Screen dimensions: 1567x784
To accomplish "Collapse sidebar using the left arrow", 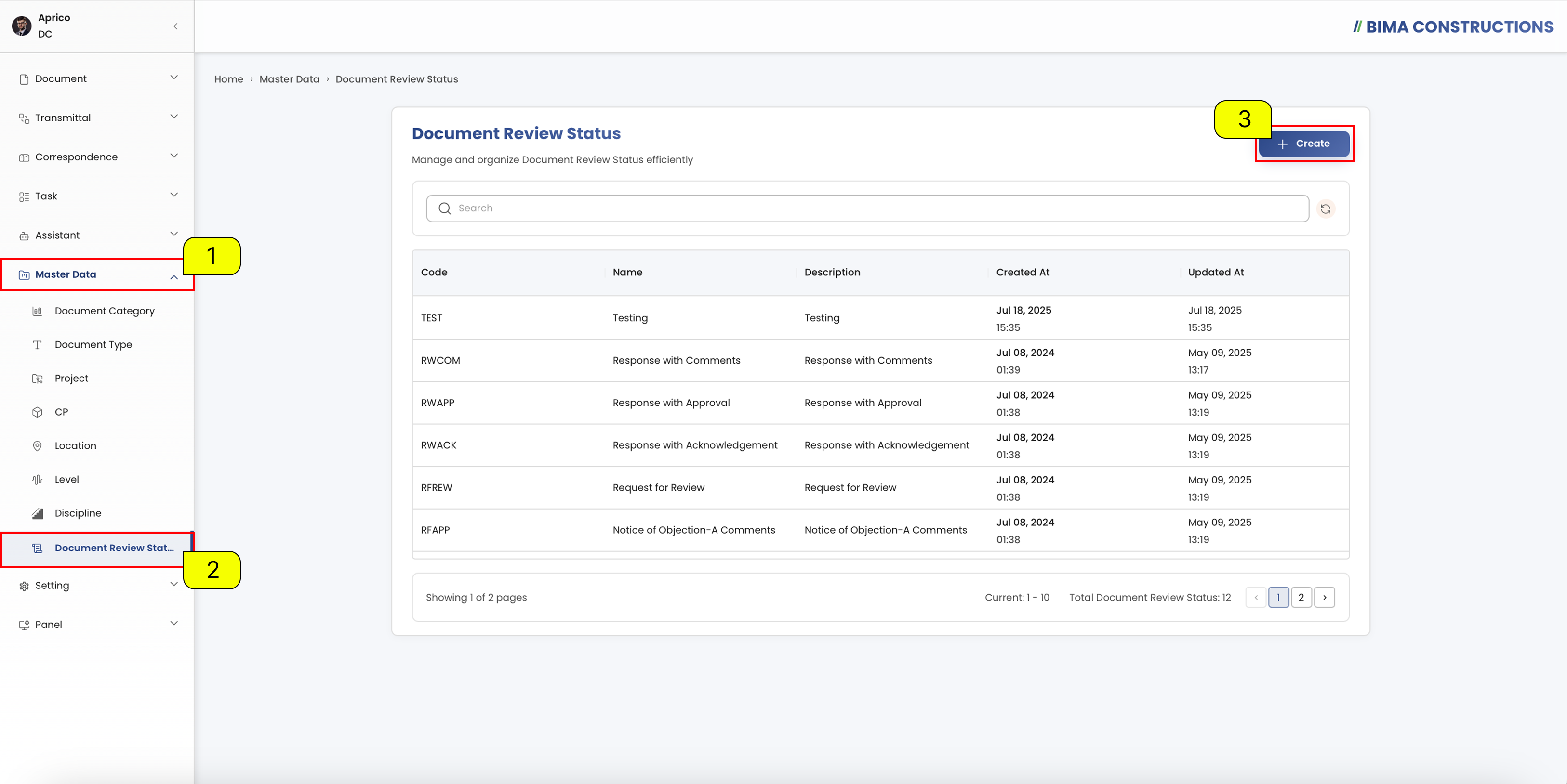I will pyautogui.click(x=175, y=26).
